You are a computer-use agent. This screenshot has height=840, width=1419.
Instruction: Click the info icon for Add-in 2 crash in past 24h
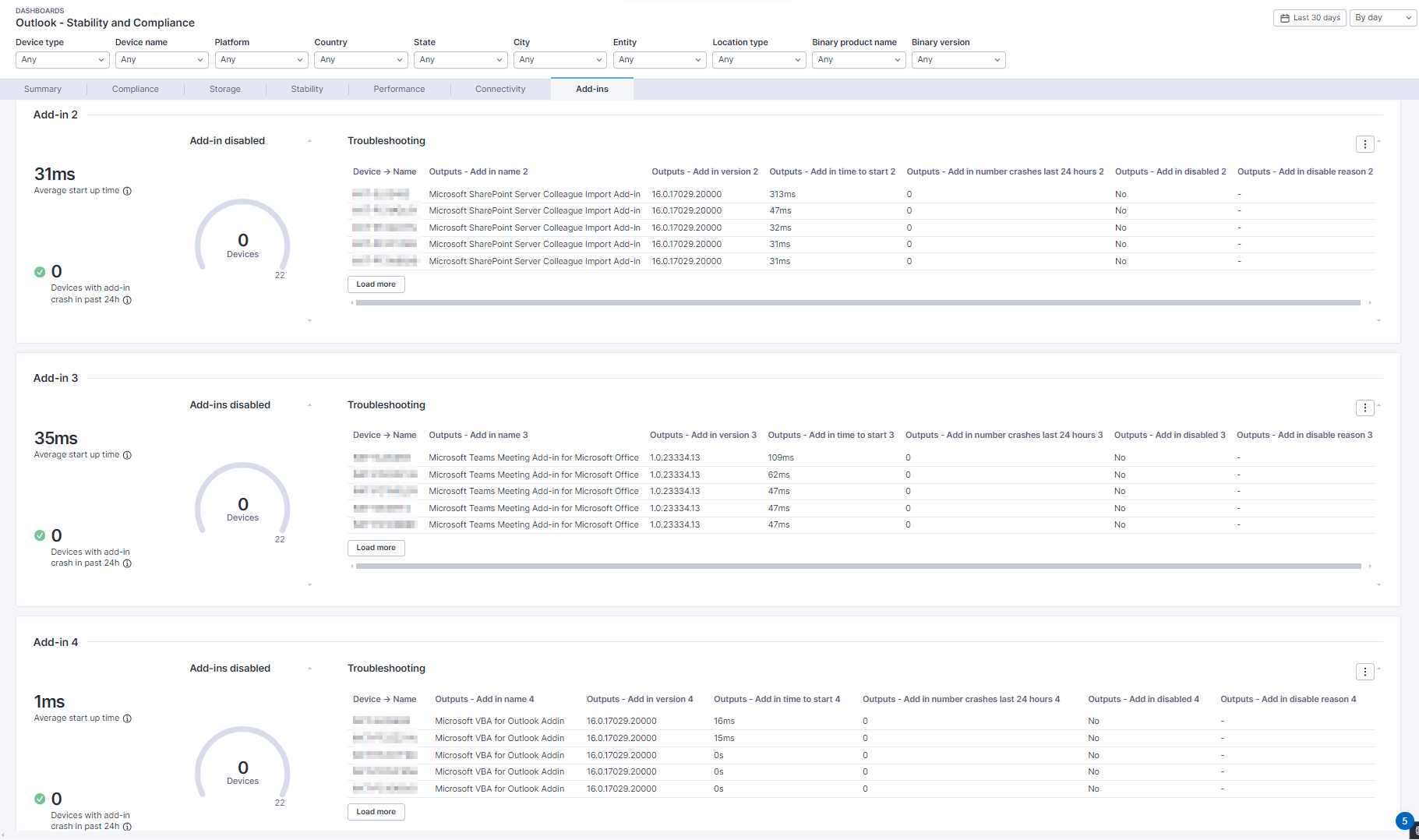click(x=127, y=300)
